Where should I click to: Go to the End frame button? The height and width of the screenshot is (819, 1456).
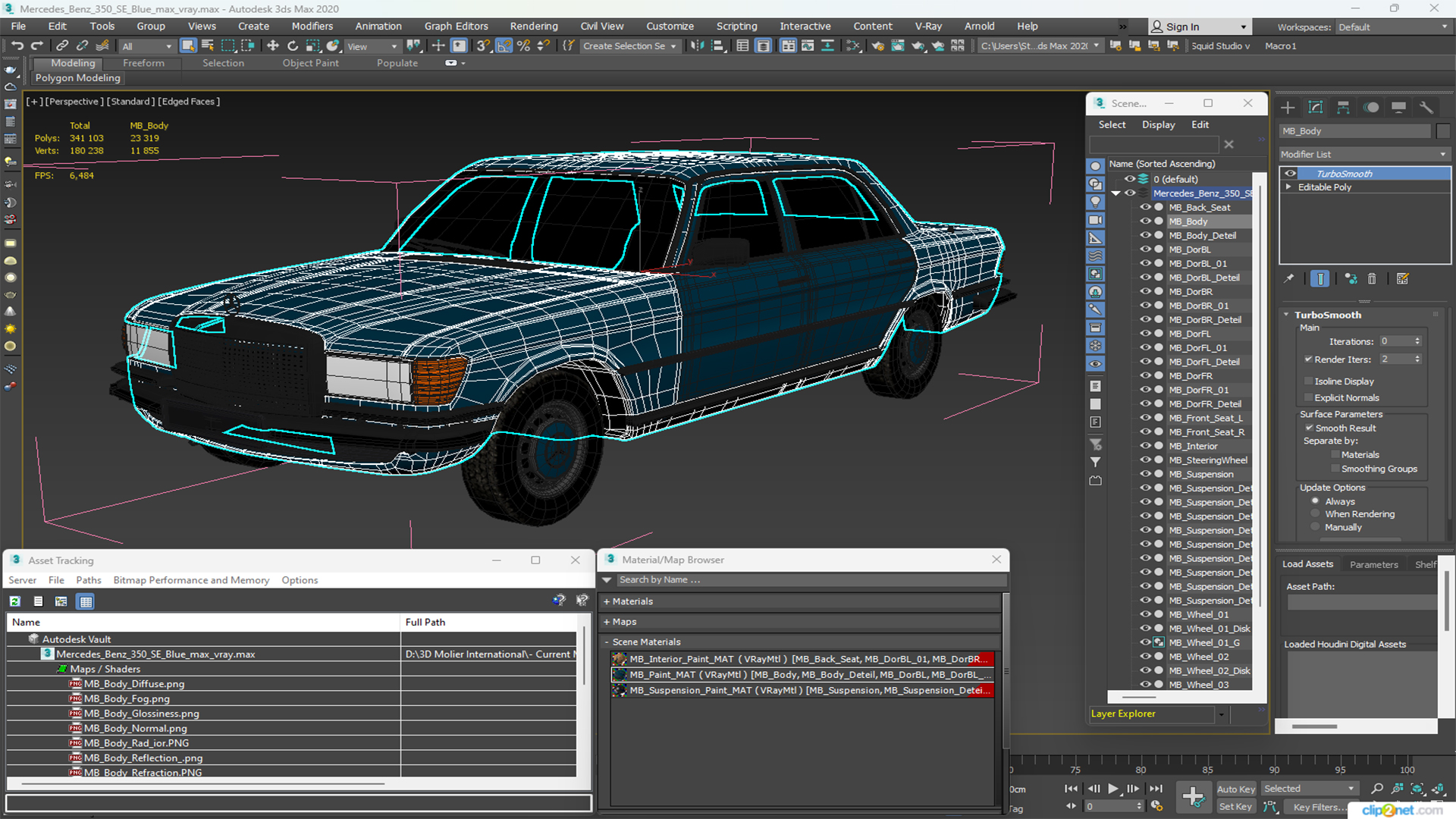pyautogui.click(x=1156, y=789)
